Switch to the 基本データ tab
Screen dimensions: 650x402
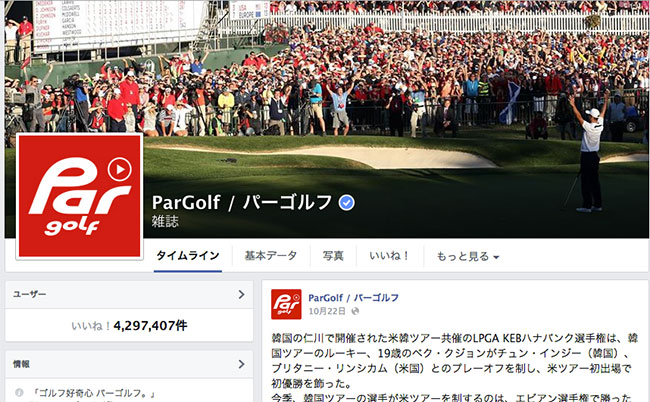click(x=271, y=256)
